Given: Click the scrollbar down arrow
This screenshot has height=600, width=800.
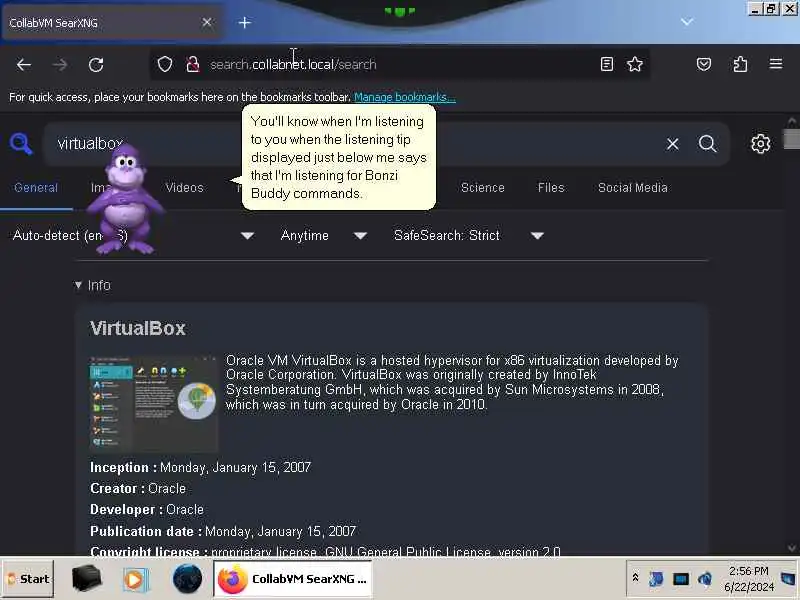Looking at the screenshot, I should point(792,548).
